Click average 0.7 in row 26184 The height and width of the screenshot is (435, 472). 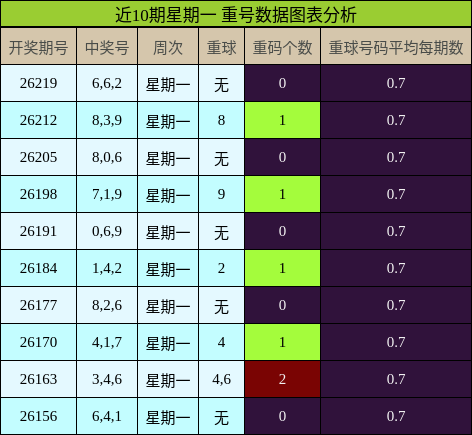(x=396, y=268)
